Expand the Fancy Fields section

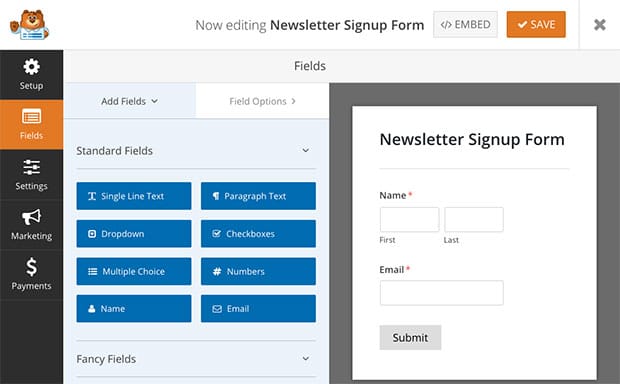click(305, 359)
